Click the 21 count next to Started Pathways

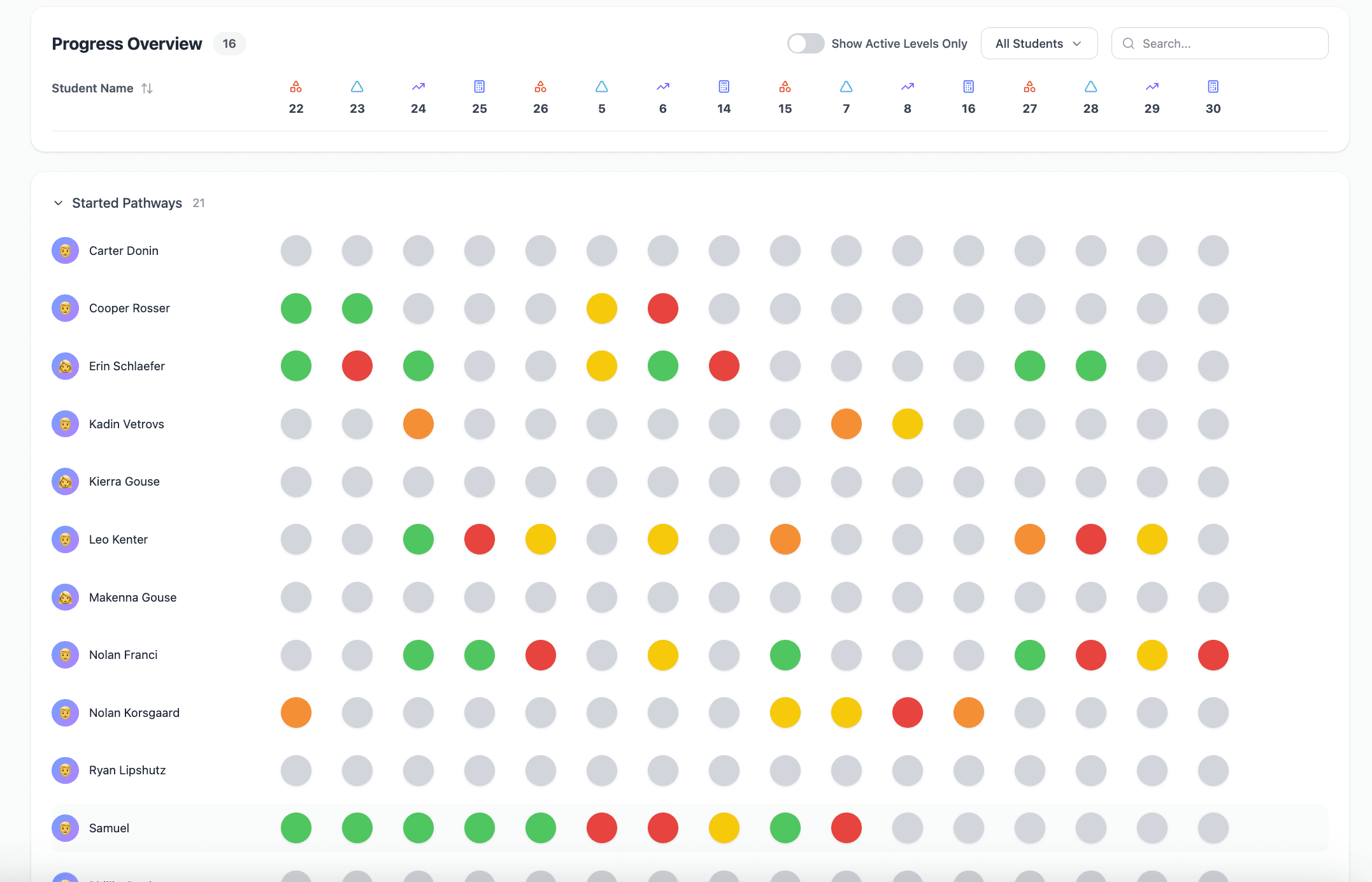(x=199, y=203)
